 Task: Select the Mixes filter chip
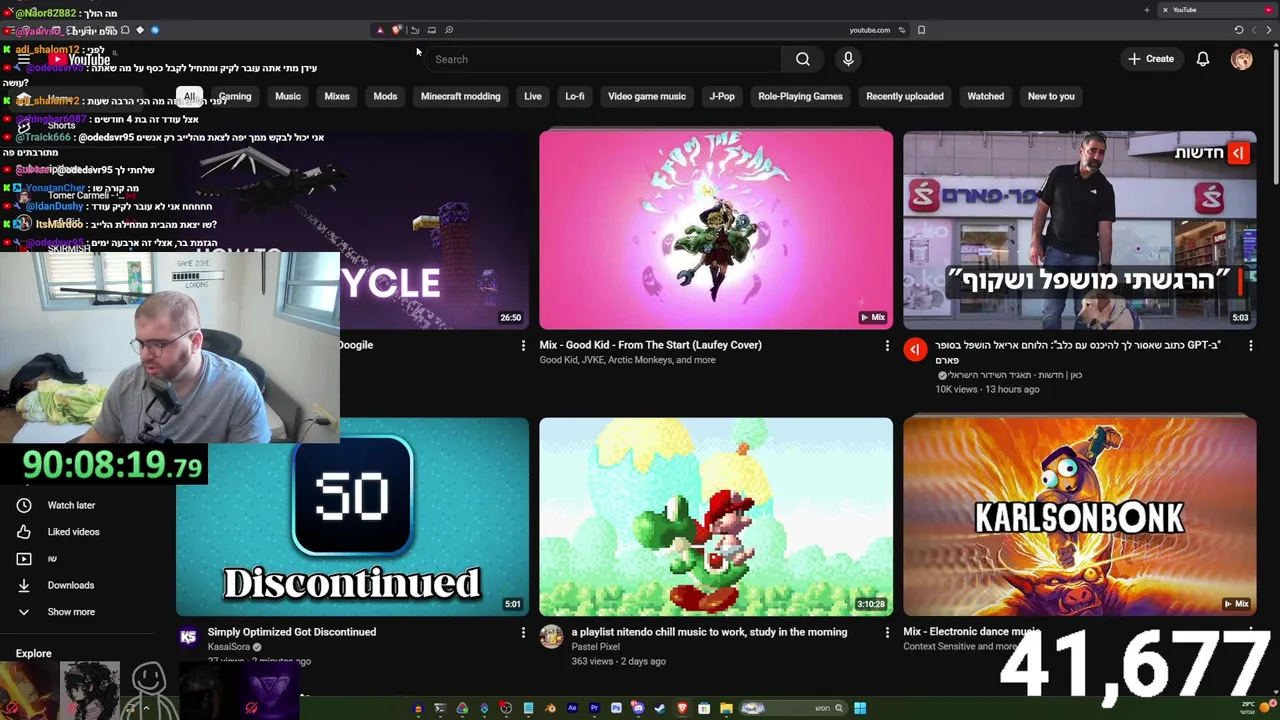(337, 96)
